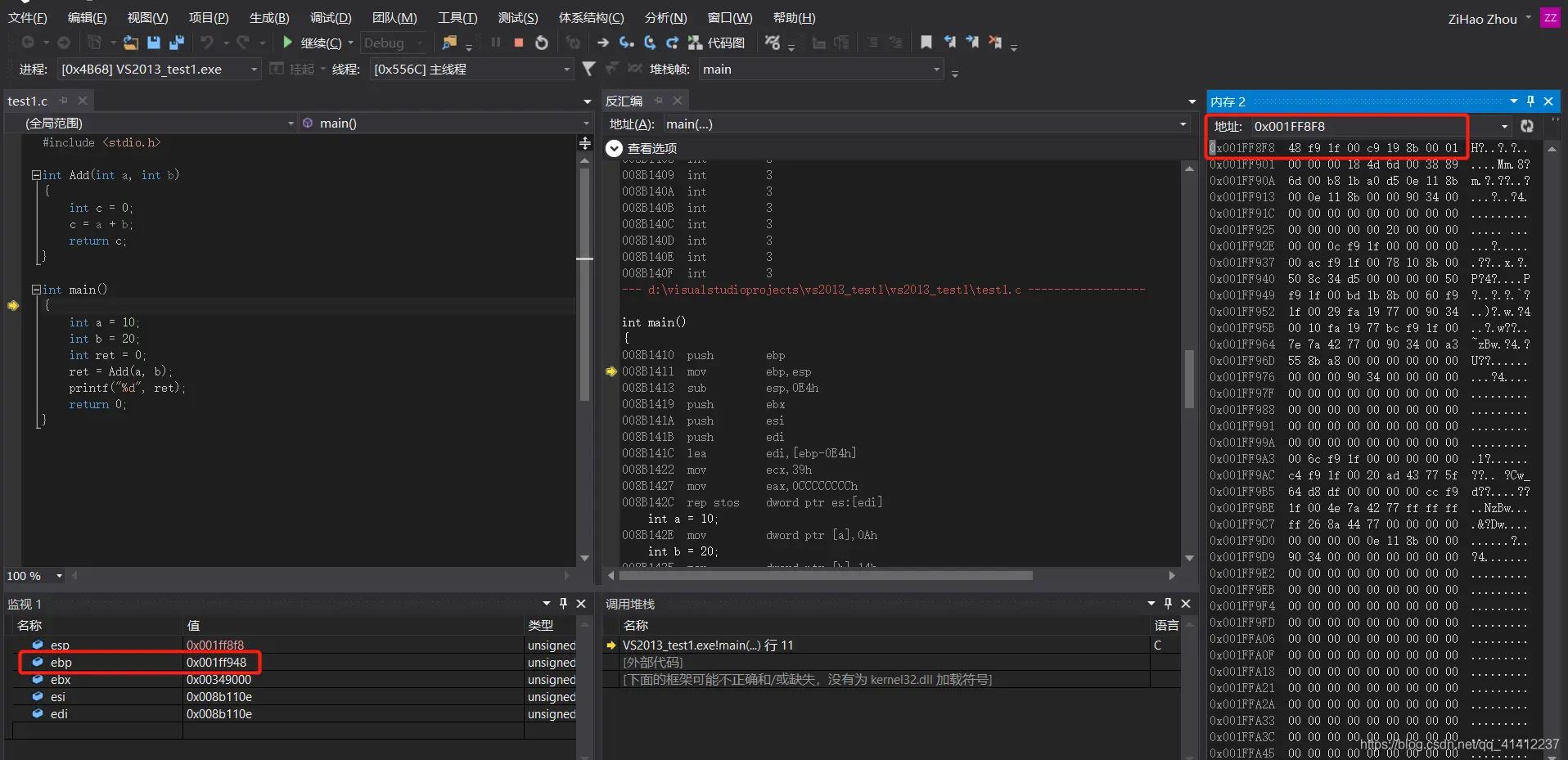Collapse the main function code block
The width and height of the screenshot is (1568, 760).
point(36,290)
